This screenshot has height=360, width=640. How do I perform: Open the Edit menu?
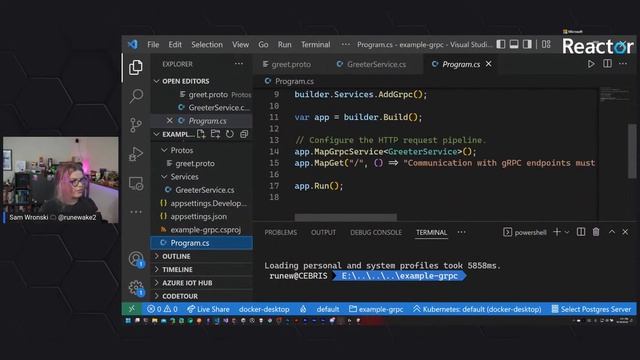[x=175, y=44]
